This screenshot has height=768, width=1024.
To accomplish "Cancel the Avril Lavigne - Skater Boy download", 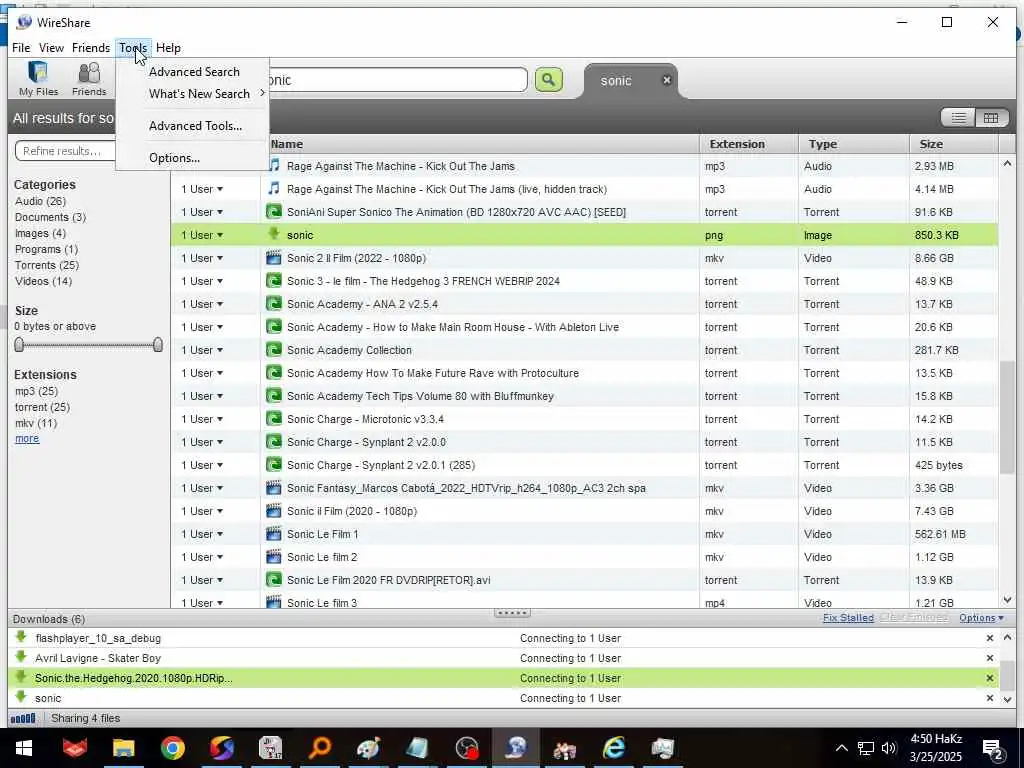I will pyautogui.click(x=989, y=658).
